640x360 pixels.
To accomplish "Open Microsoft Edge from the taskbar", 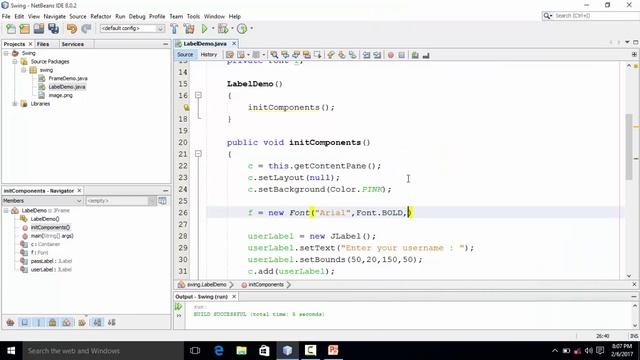I will click(x=219, y=351).
